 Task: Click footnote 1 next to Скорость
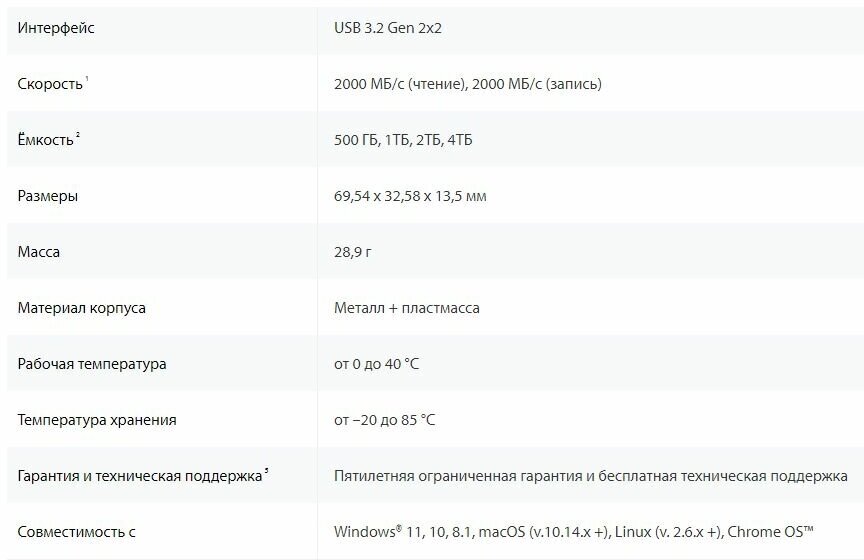tap(87, 79)
